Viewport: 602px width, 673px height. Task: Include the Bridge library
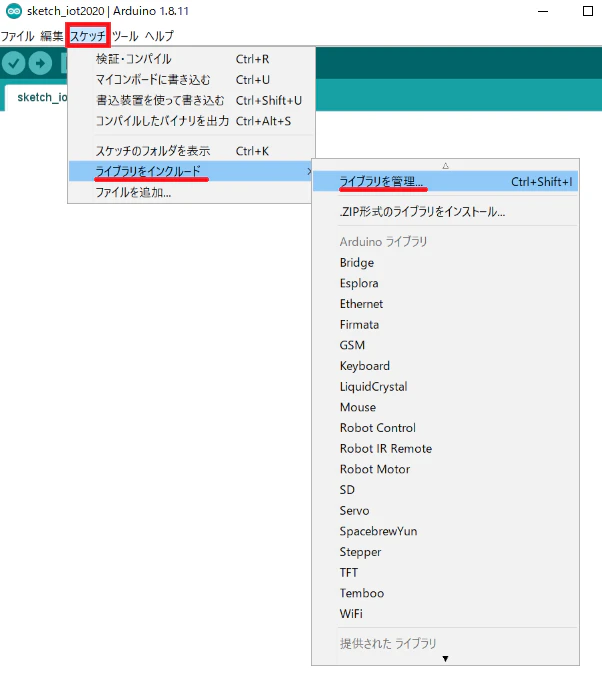(445, 262)
